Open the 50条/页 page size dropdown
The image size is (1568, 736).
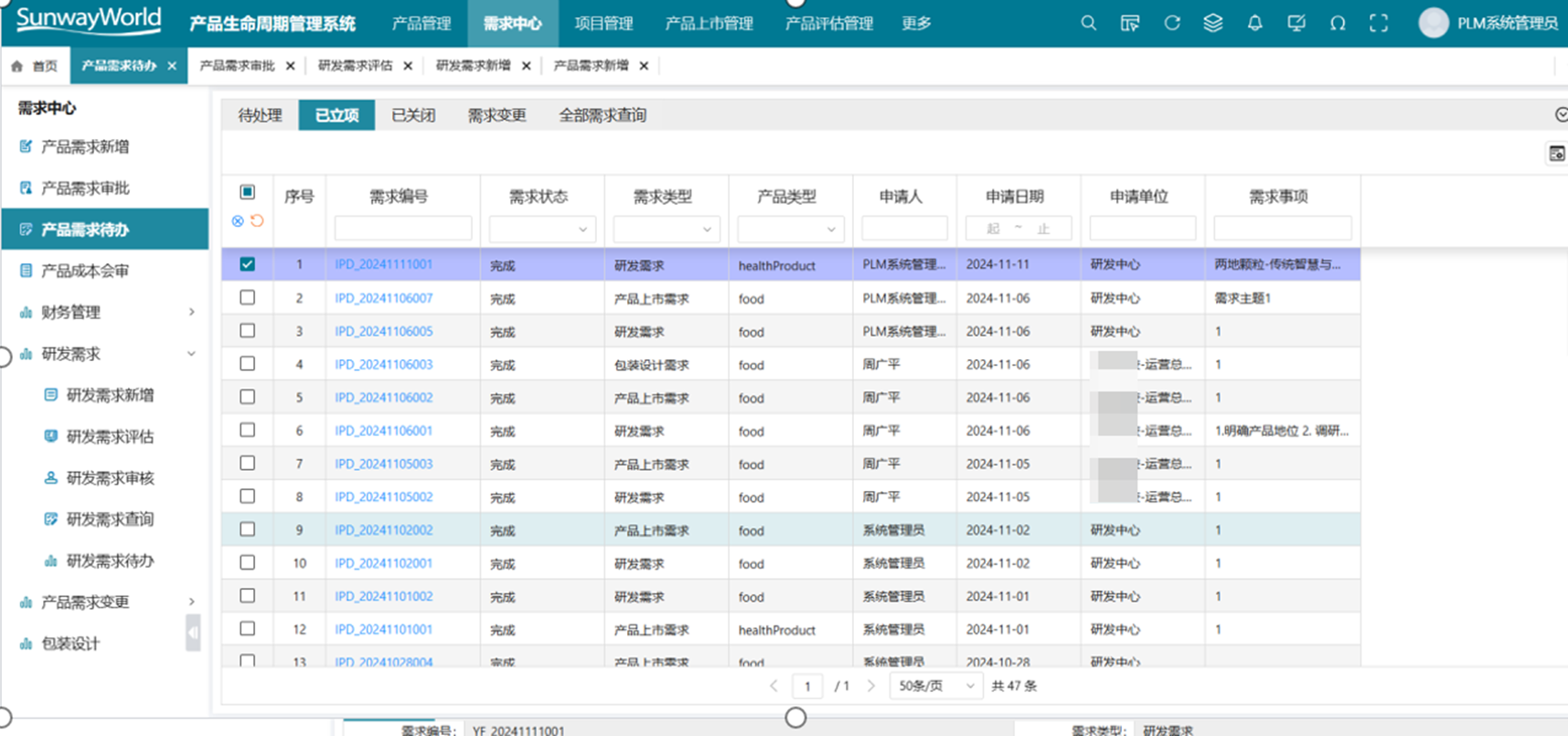pyautogui.click(x=935, y=686)
